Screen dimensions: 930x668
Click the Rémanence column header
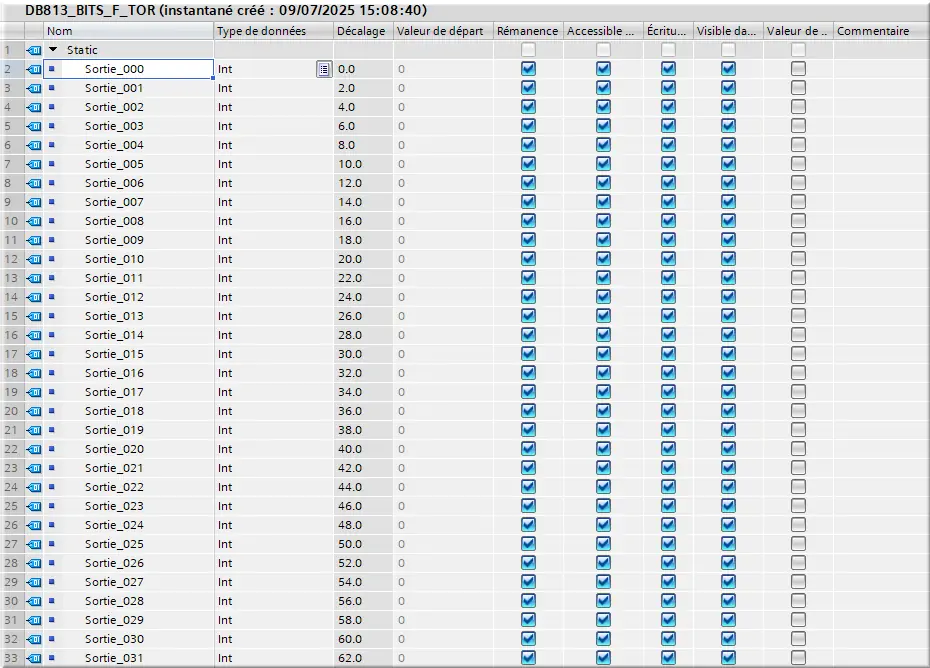point(528,31)
